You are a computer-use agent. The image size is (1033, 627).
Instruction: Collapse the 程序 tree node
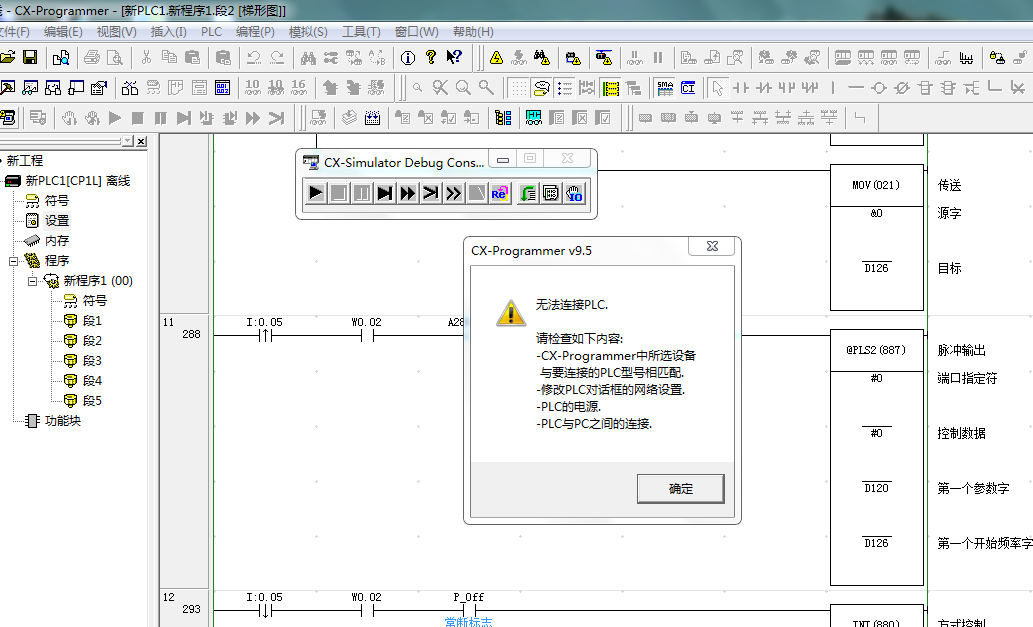click(x=14, y=261)
